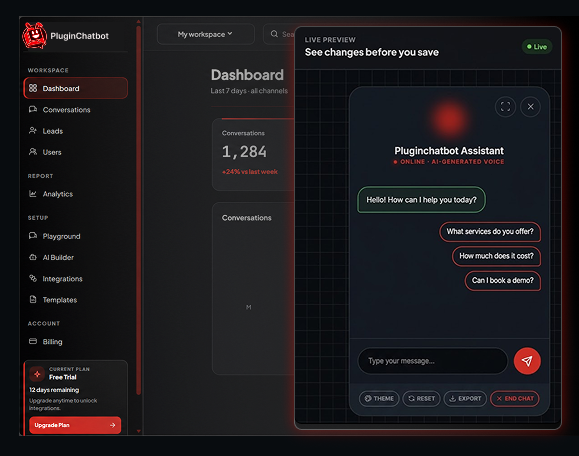This screenshot has width=579, height=456.
Task: Export the chat conversation
Action: [x=465, y=398]
